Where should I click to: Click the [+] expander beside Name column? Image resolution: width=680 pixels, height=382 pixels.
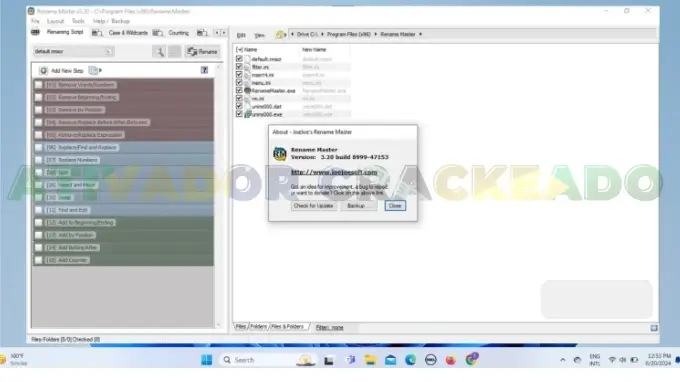[239, 50]
